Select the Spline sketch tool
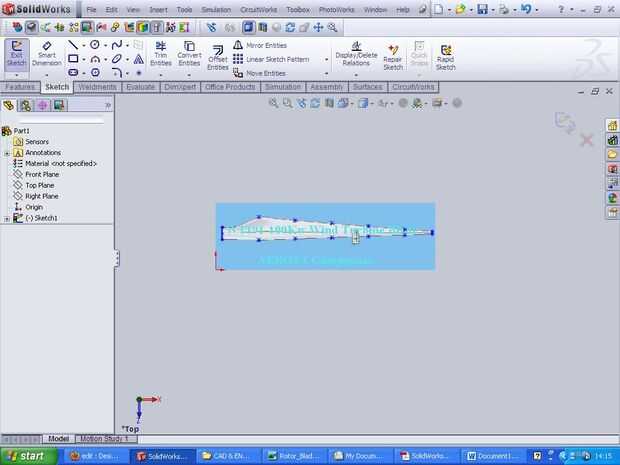This screenshot has width=620, height=465. (117, 45)
